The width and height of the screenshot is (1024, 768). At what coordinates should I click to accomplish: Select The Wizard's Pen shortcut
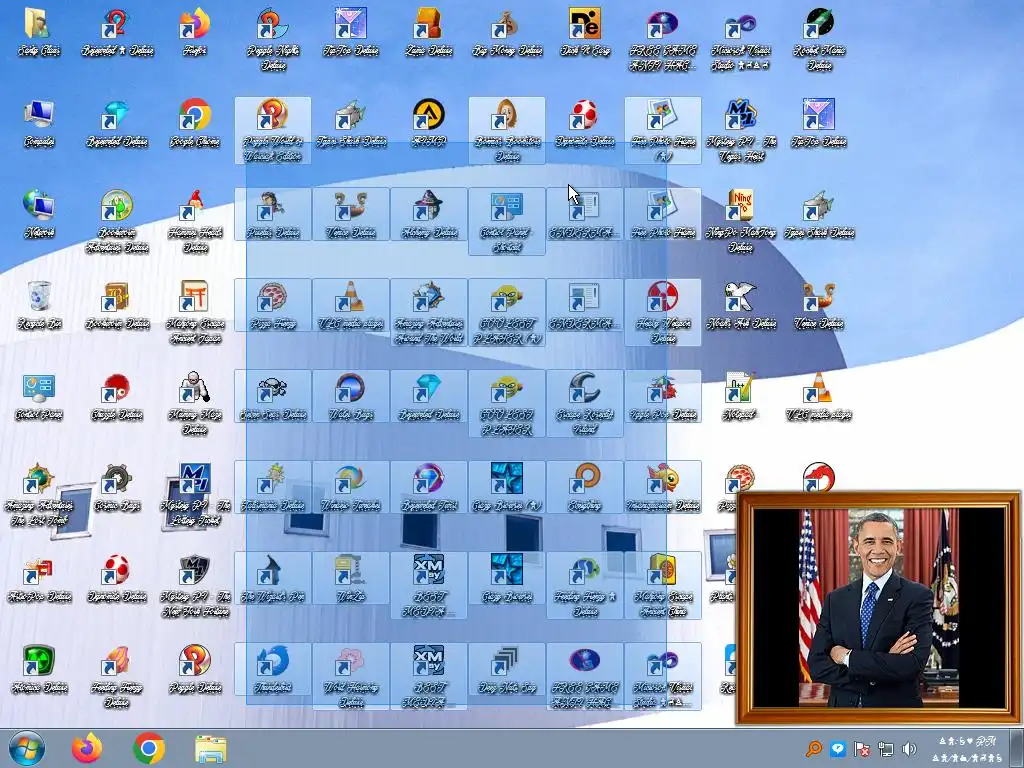[x=273, y=579]
